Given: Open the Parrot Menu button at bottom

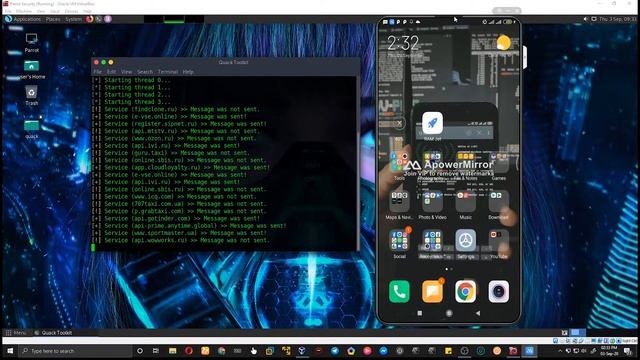Looking at the screenshot, I should 16,333.
